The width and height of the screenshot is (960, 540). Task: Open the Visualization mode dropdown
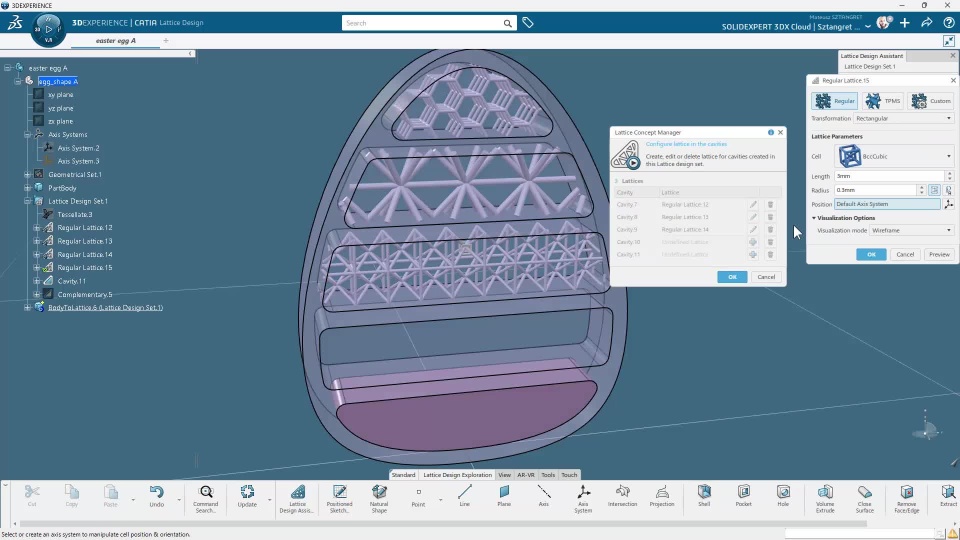tap(911, 230)
